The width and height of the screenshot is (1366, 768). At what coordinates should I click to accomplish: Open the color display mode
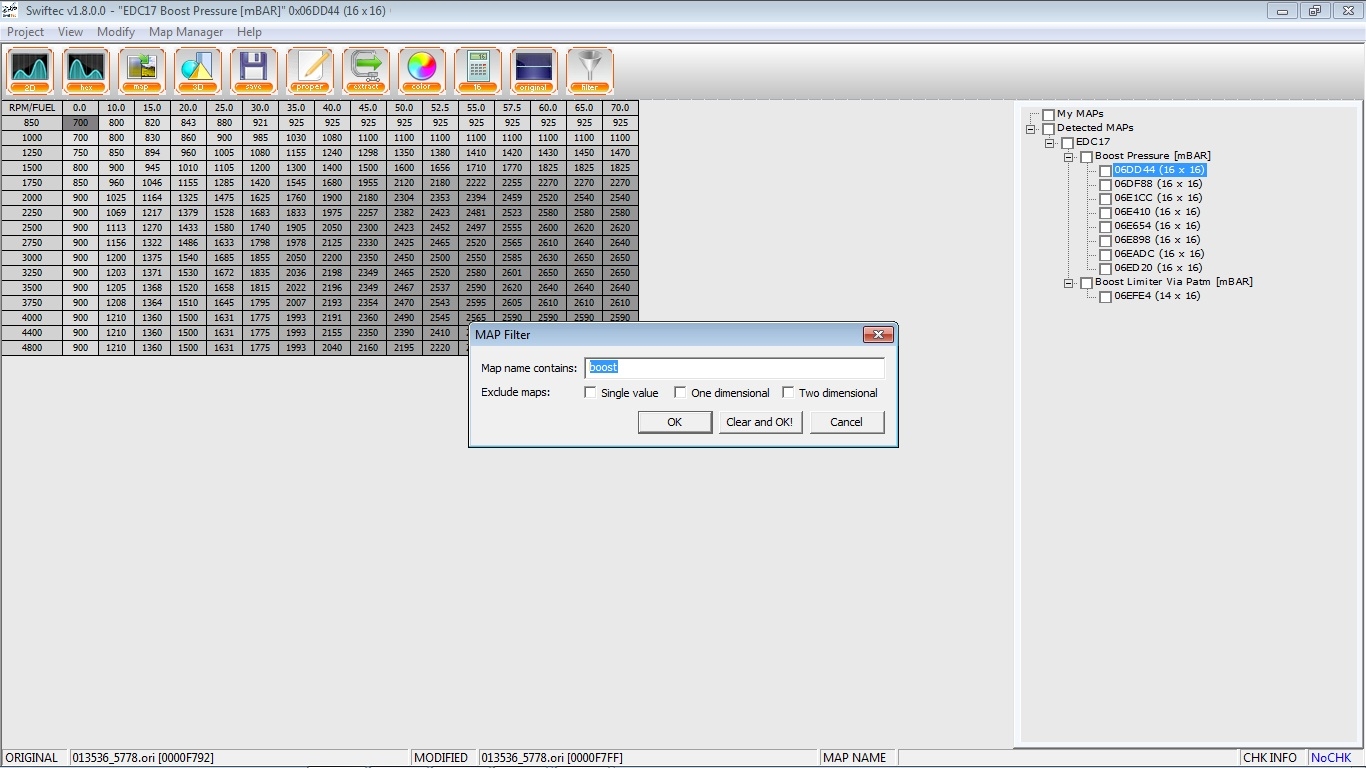421,70
